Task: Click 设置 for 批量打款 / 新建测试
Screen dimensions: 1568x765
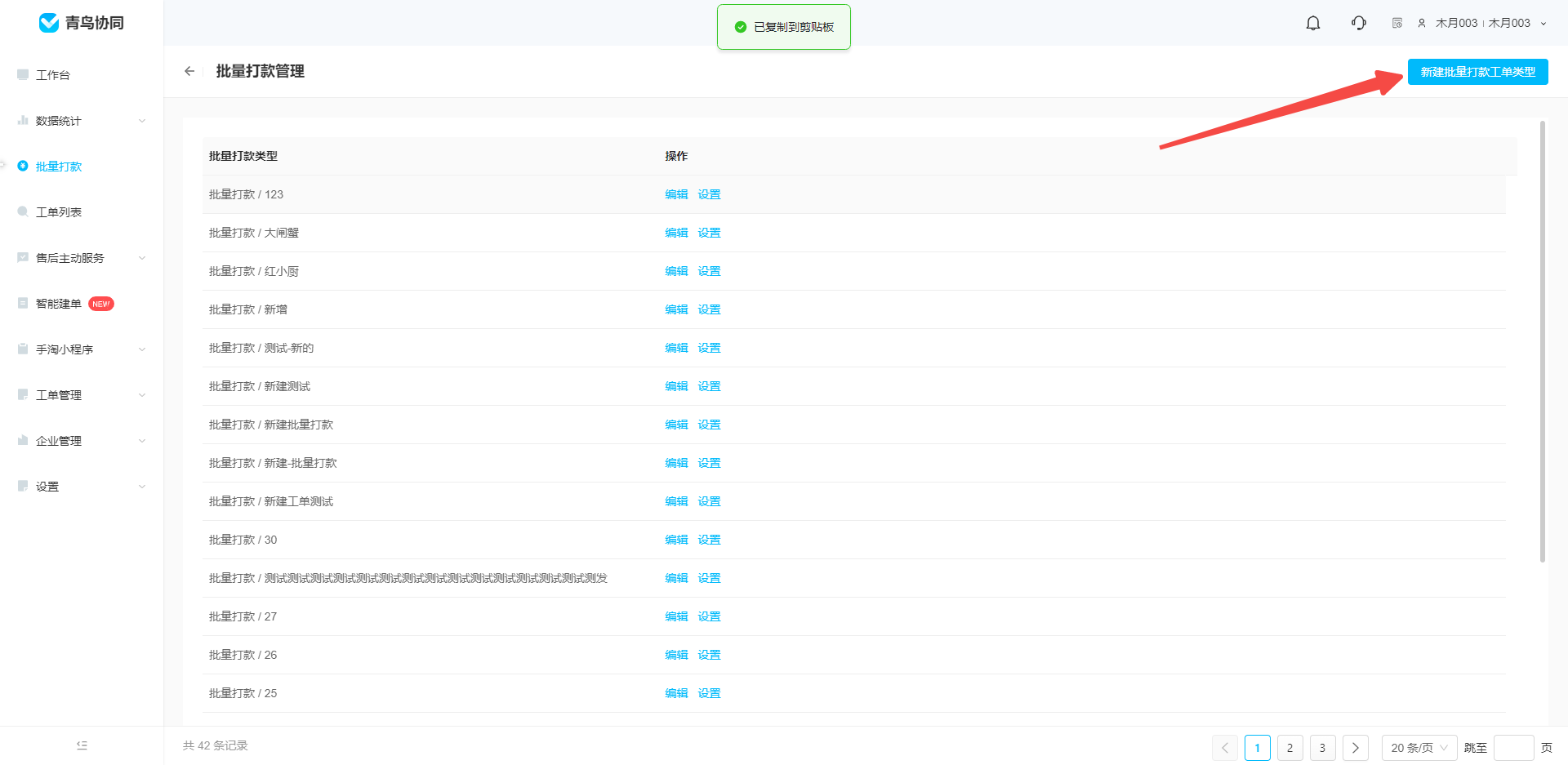Action: coord(709,386)
